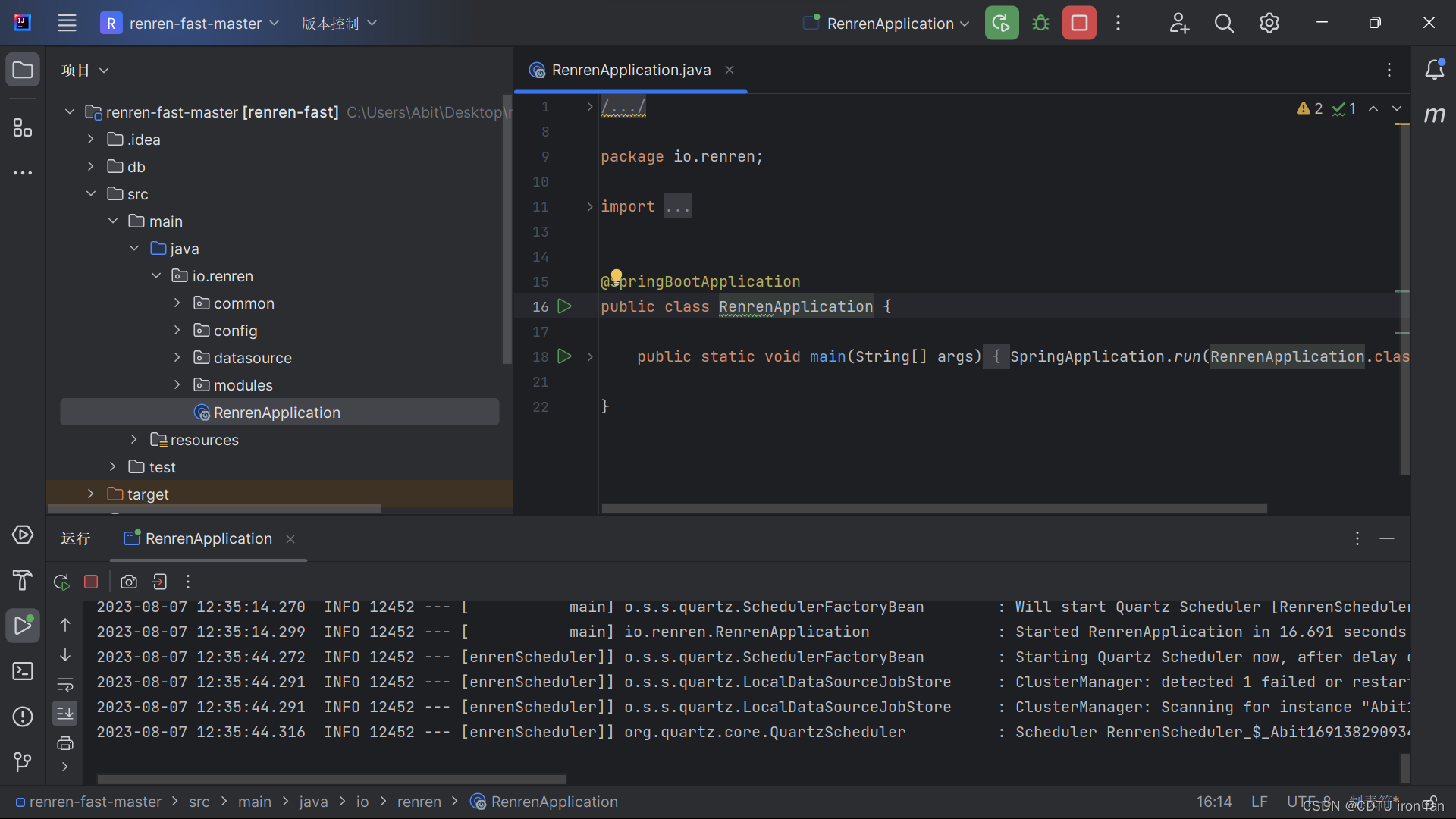Click src breadcrumb in status bar

(x=199, y=802)
